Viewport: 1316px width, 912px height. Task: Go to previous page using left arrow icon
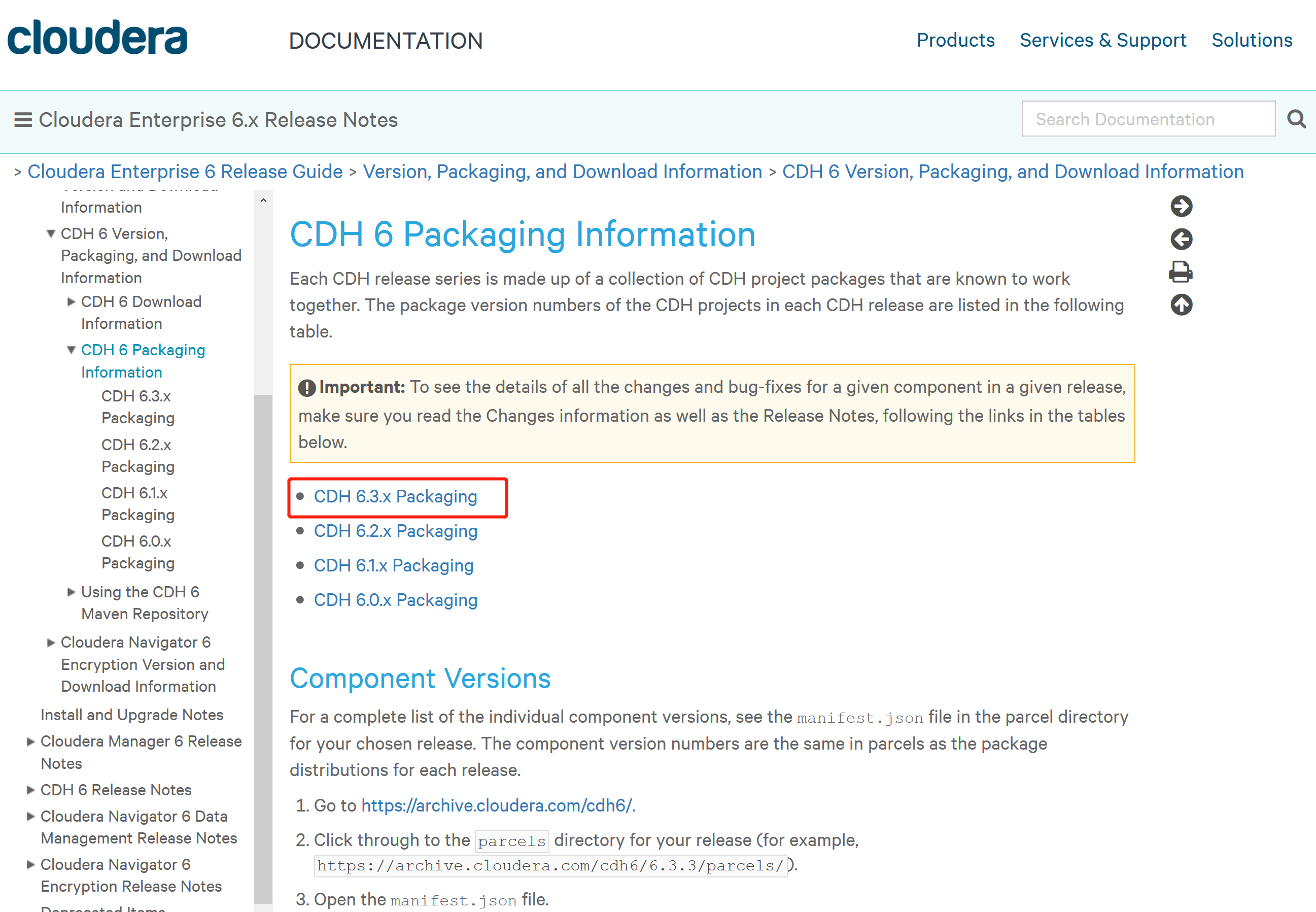coord(1181,240)
